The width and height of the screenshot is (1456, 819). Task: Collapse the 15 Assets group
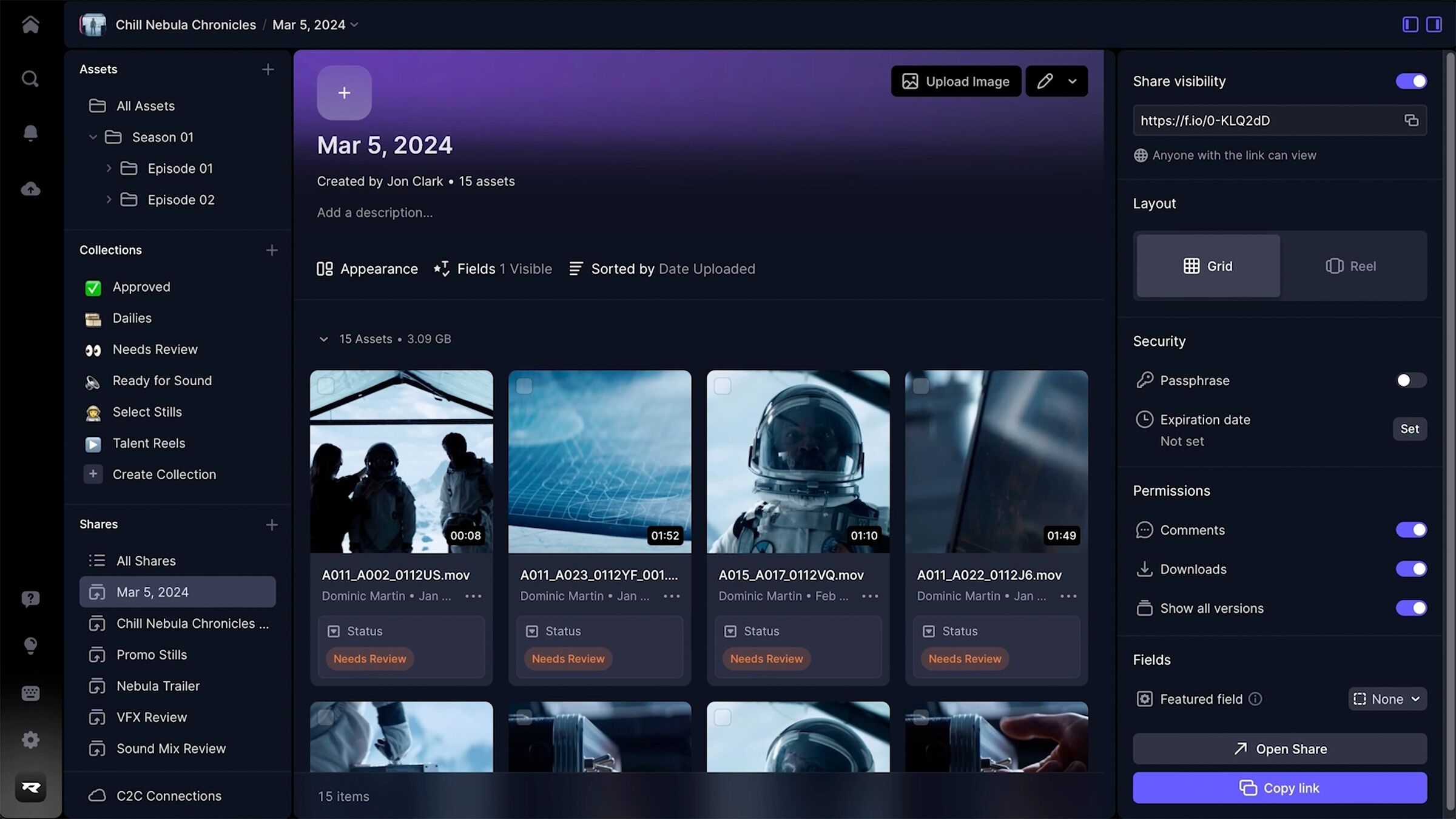323,339
